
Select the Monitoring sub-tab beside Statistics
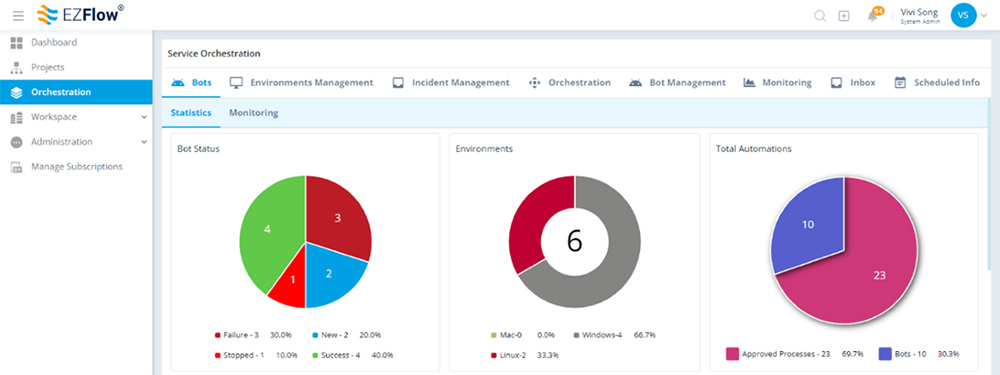254,113
